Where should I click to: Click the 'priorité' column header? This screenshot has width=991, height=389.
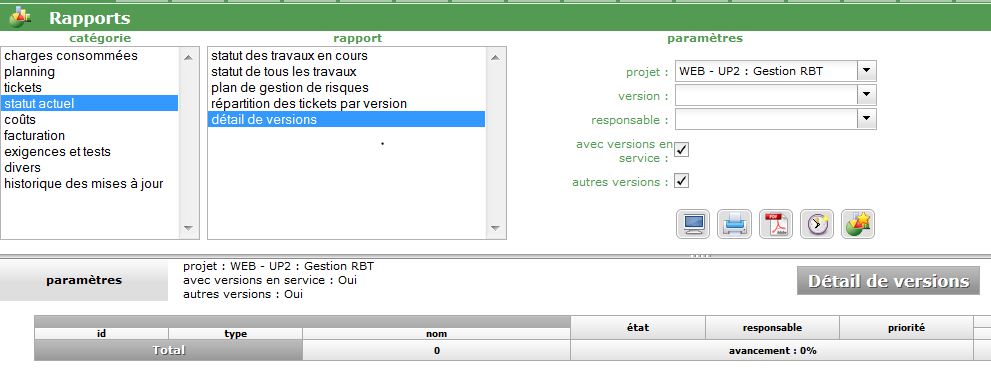[906, 328]
